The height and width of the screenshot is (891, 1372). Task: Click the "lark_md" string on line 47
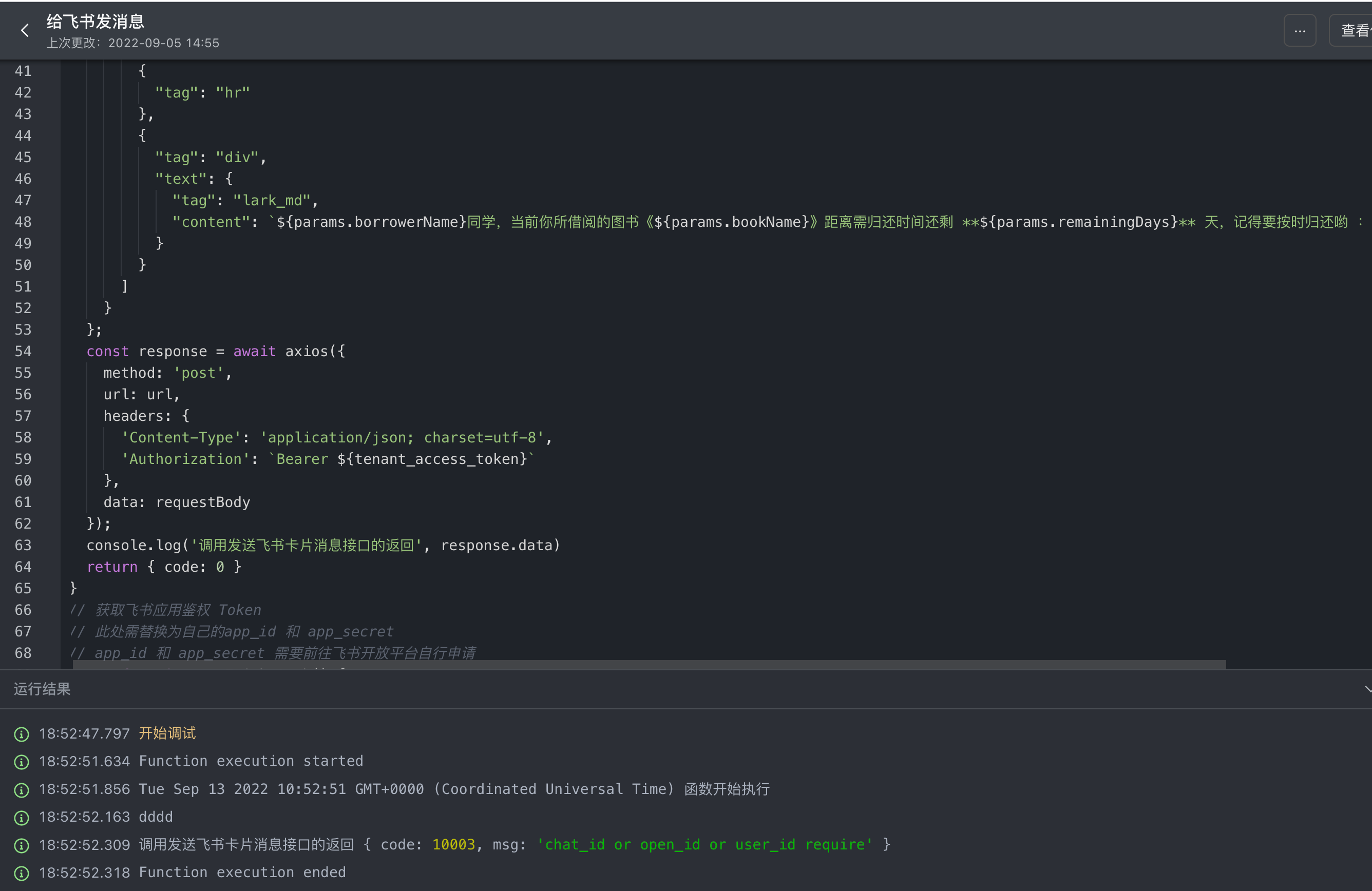click(x=272, y=201)
